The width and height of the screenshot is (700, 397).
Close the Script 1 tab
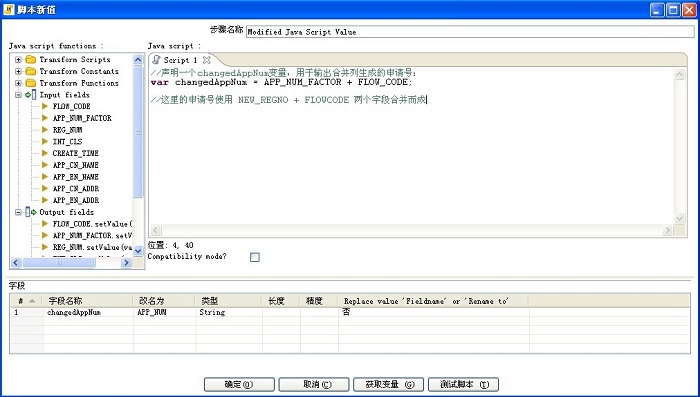point(206,59)
